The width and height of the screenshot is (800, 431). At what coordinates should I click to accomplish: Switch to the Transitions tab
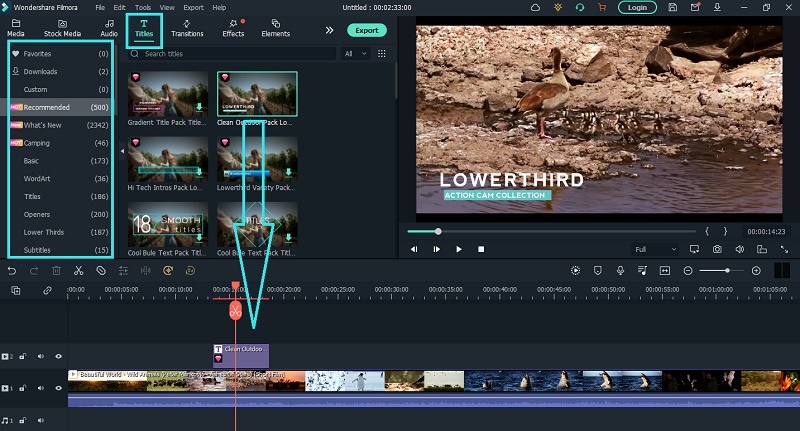point(187,28)
